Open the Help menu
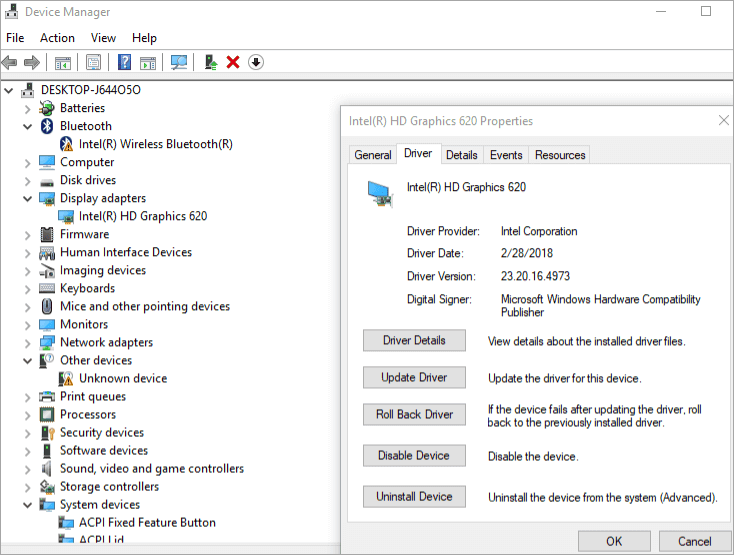This screenshot has height=555, width=734. [144, 38]
